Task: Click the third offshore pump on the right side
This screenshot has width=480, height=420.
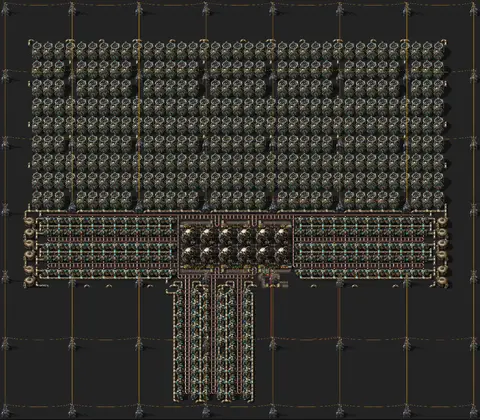Action: tap(443, 243)
